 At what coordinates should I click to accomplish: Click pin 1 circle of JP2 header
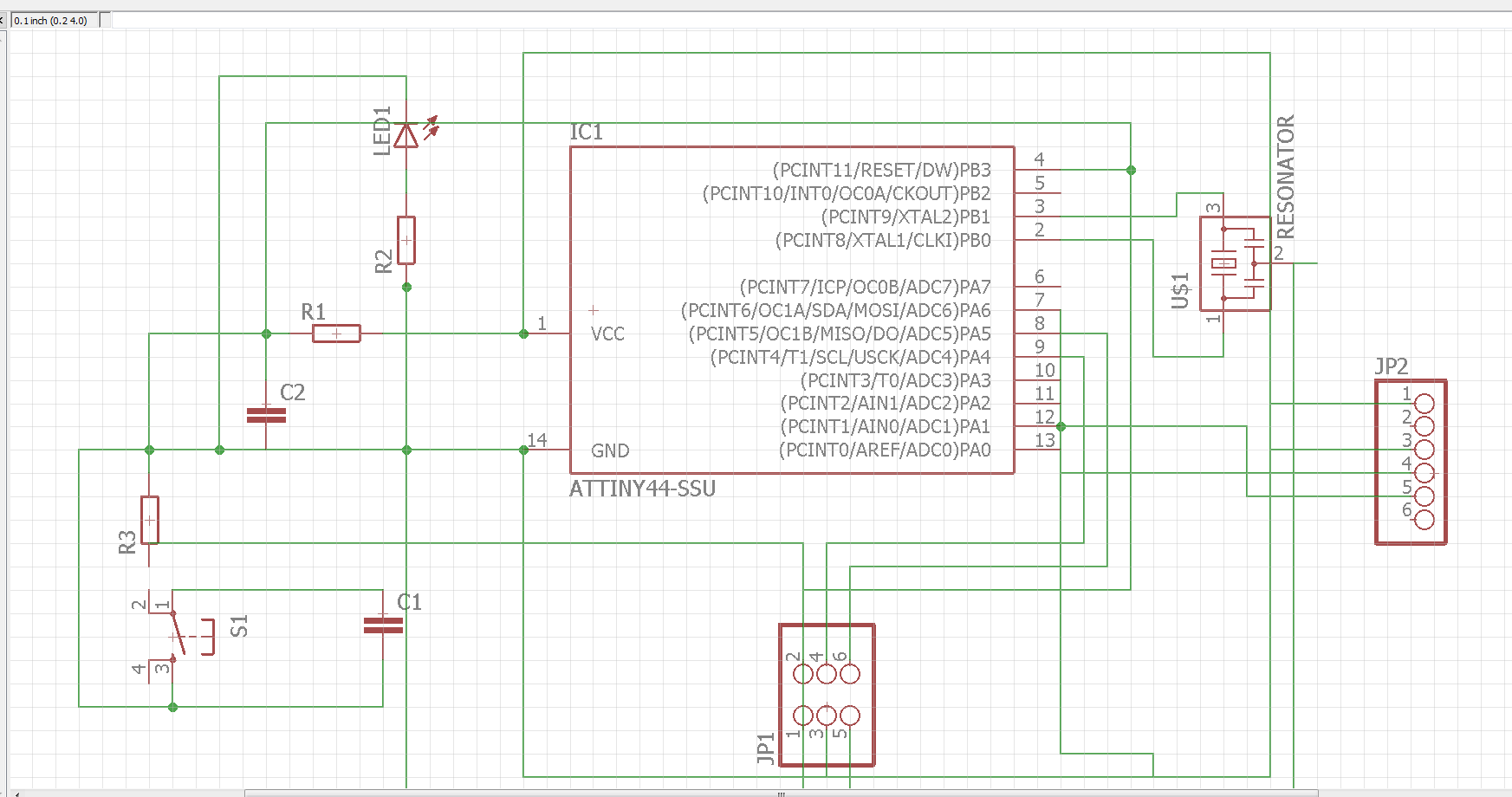1424,404
